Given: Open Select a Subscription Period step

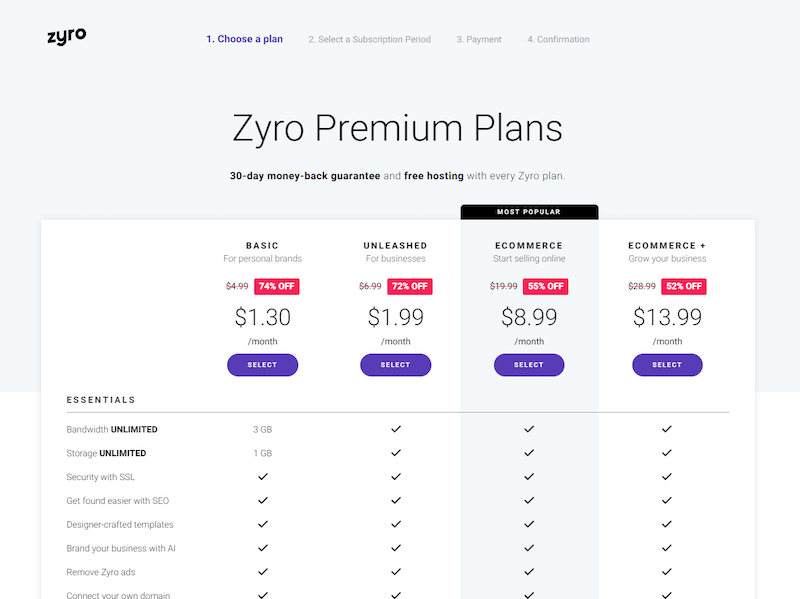Looking at the screenshot, I should point(369,39).
